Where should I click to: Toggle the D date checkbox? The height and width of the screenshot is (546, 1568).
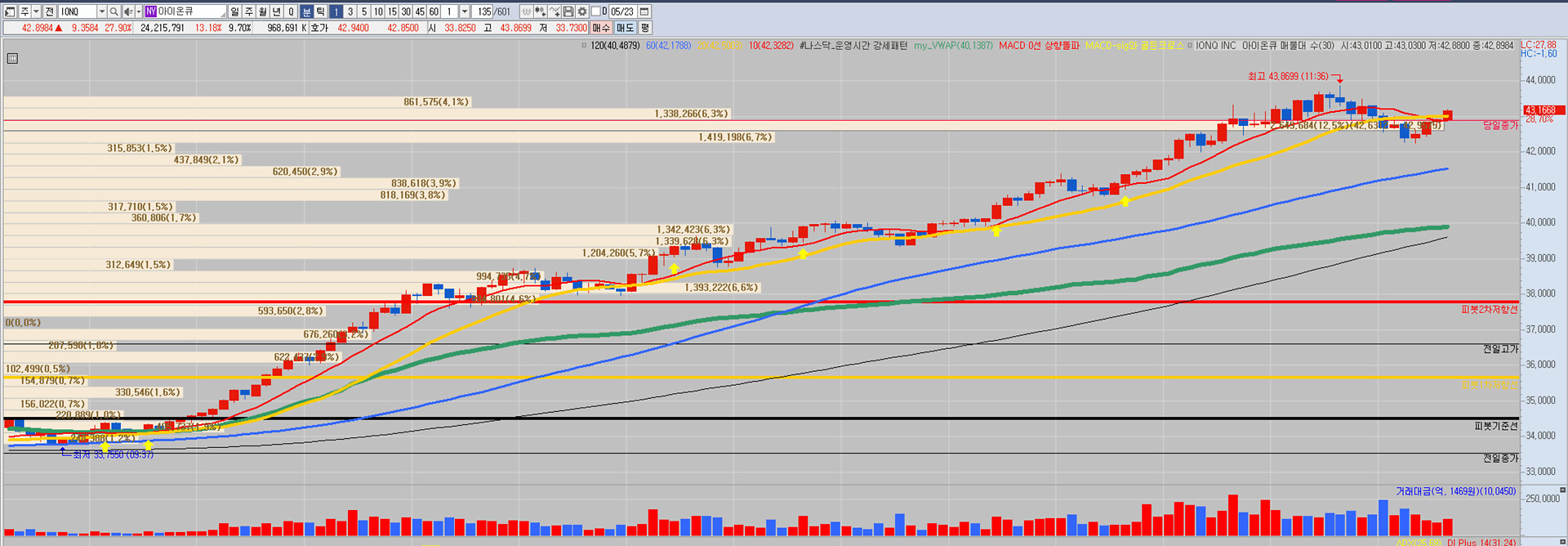coord(595,11)
